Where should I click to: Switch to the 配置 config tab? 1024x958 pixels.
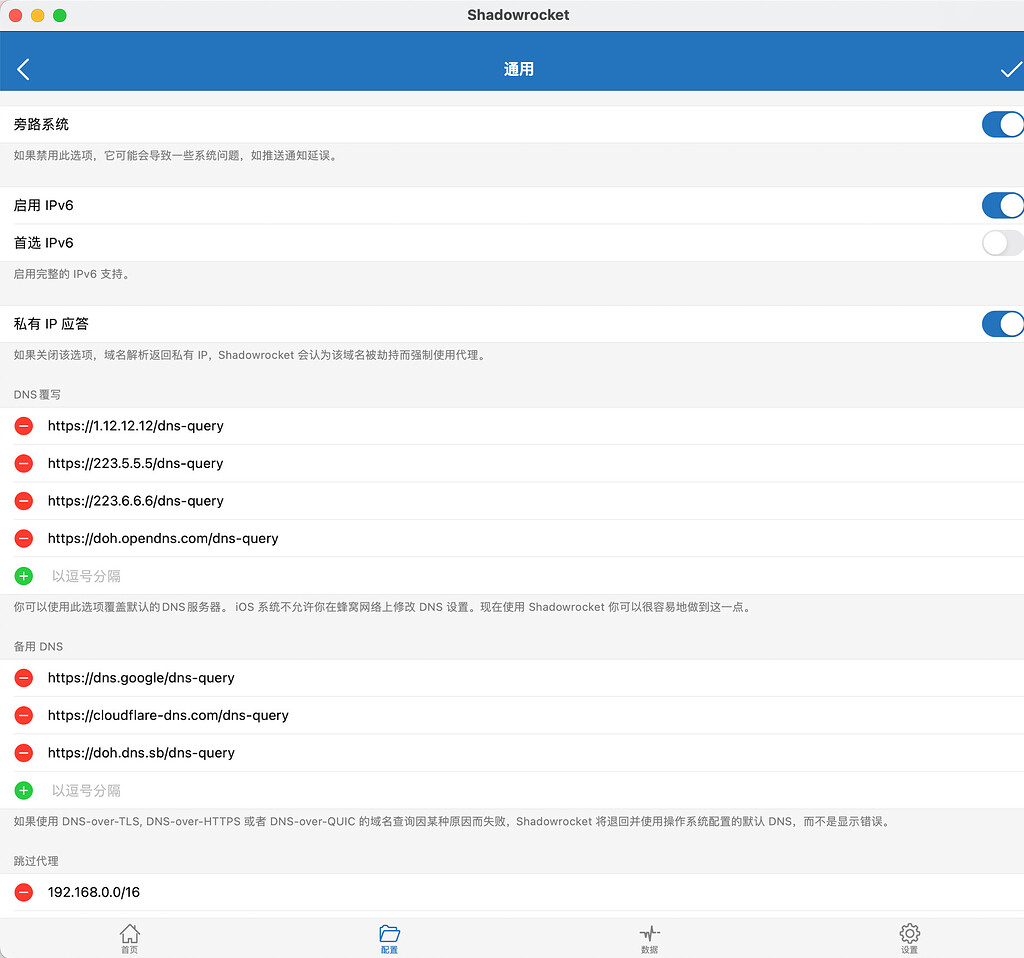[389, 938]
